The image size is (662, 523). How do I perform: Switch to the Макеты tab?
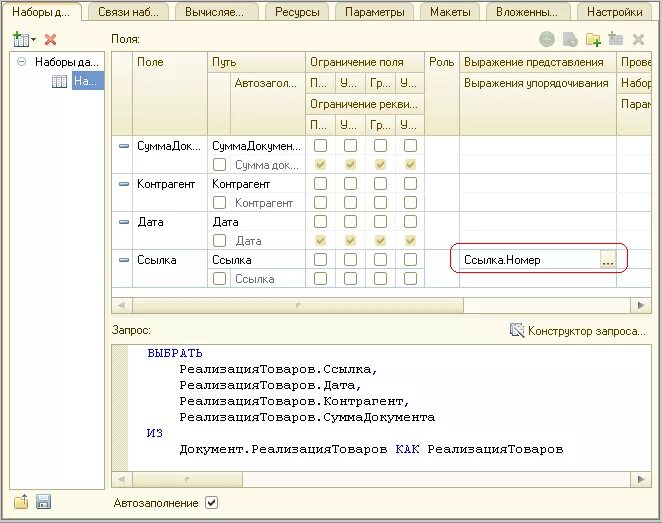click(x=450, y=12)
